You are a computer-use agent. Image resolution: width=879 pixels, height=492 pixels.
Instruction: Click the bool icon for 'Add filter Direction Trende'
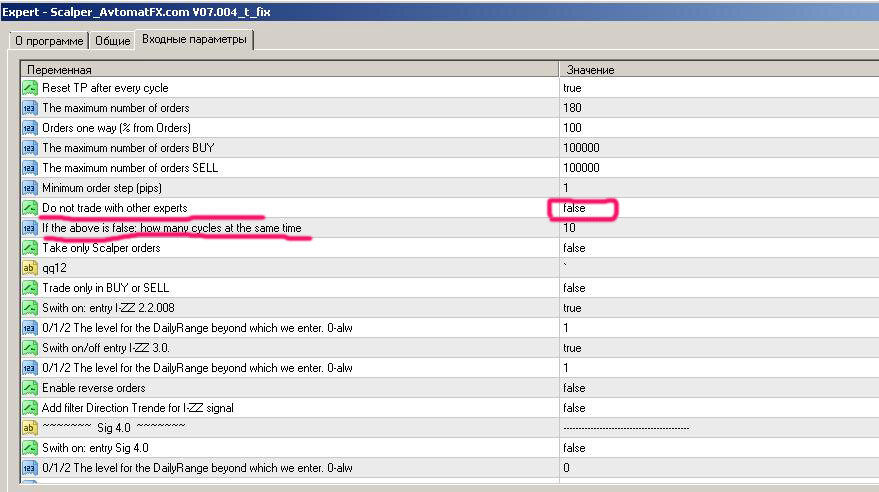point(29,408)
